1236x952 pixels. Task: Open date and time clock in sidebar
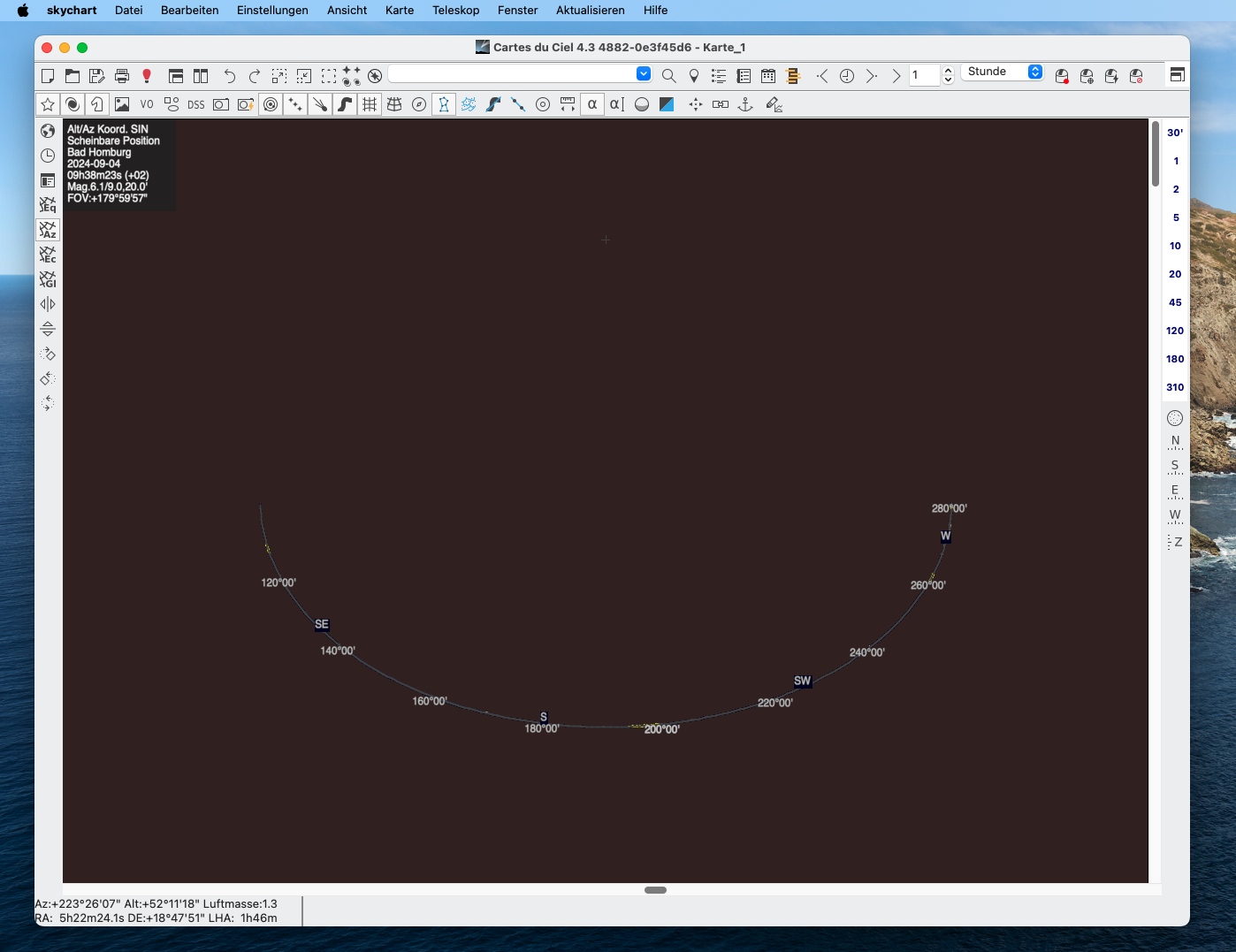(48, 156)
